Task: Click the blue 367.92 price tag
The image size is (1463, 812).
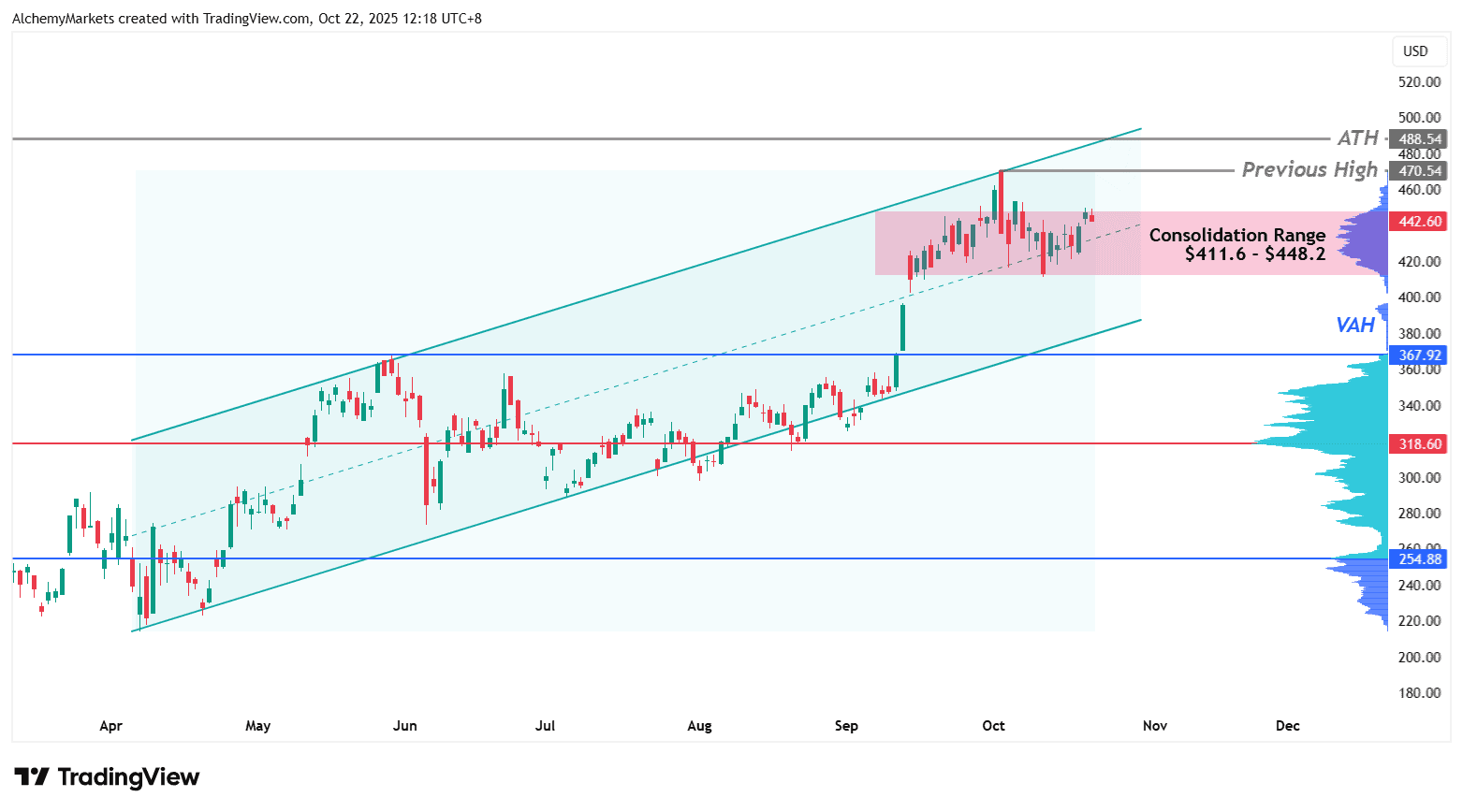Action: click(x=1420, y=355)
